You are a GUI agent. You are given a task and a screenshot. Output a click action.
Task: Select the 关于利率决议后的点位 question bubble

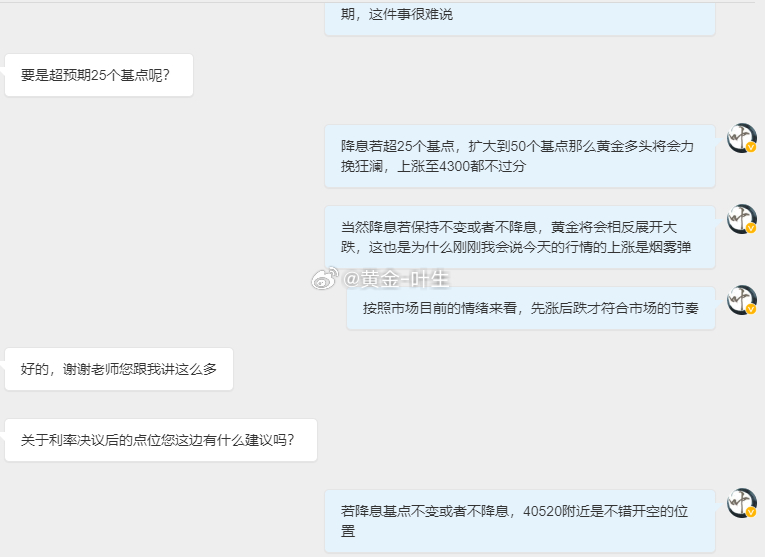coord(161,440)
